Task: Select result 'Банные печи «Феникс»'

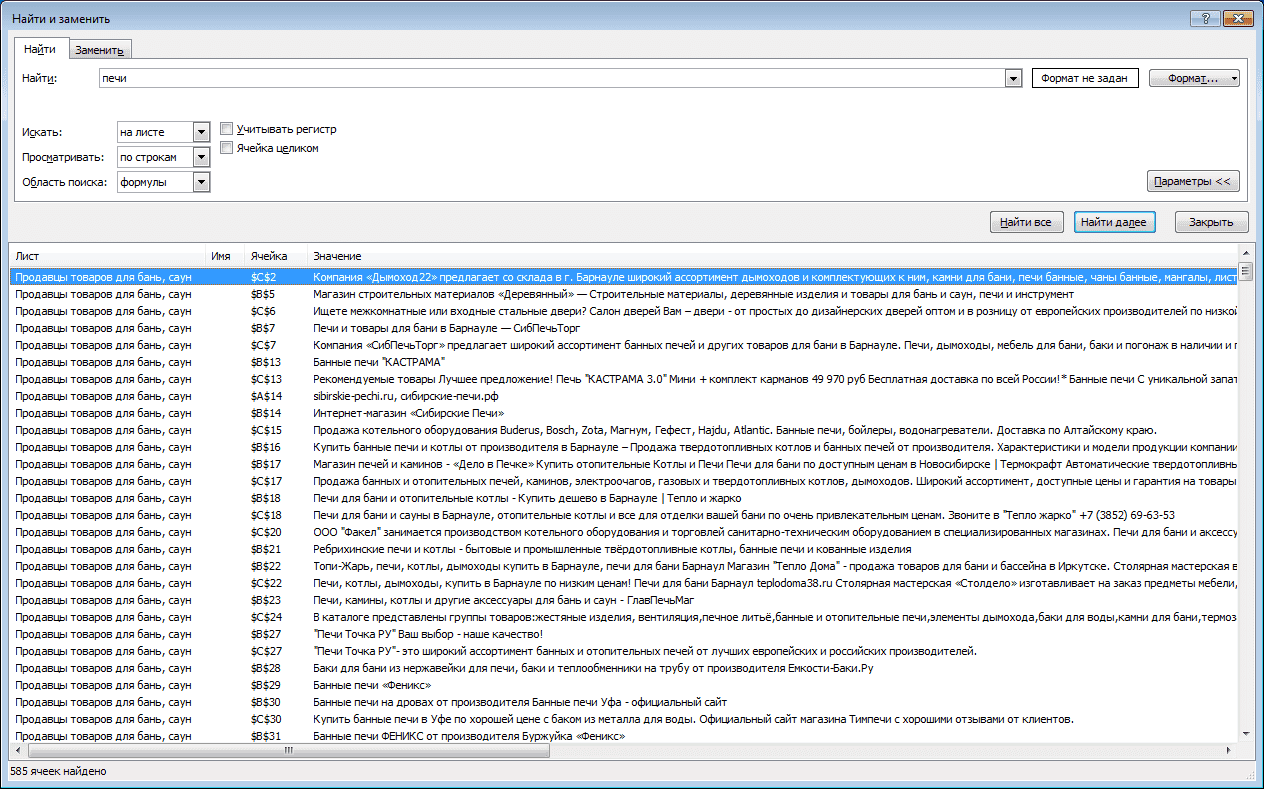Action: click(624, 685)
